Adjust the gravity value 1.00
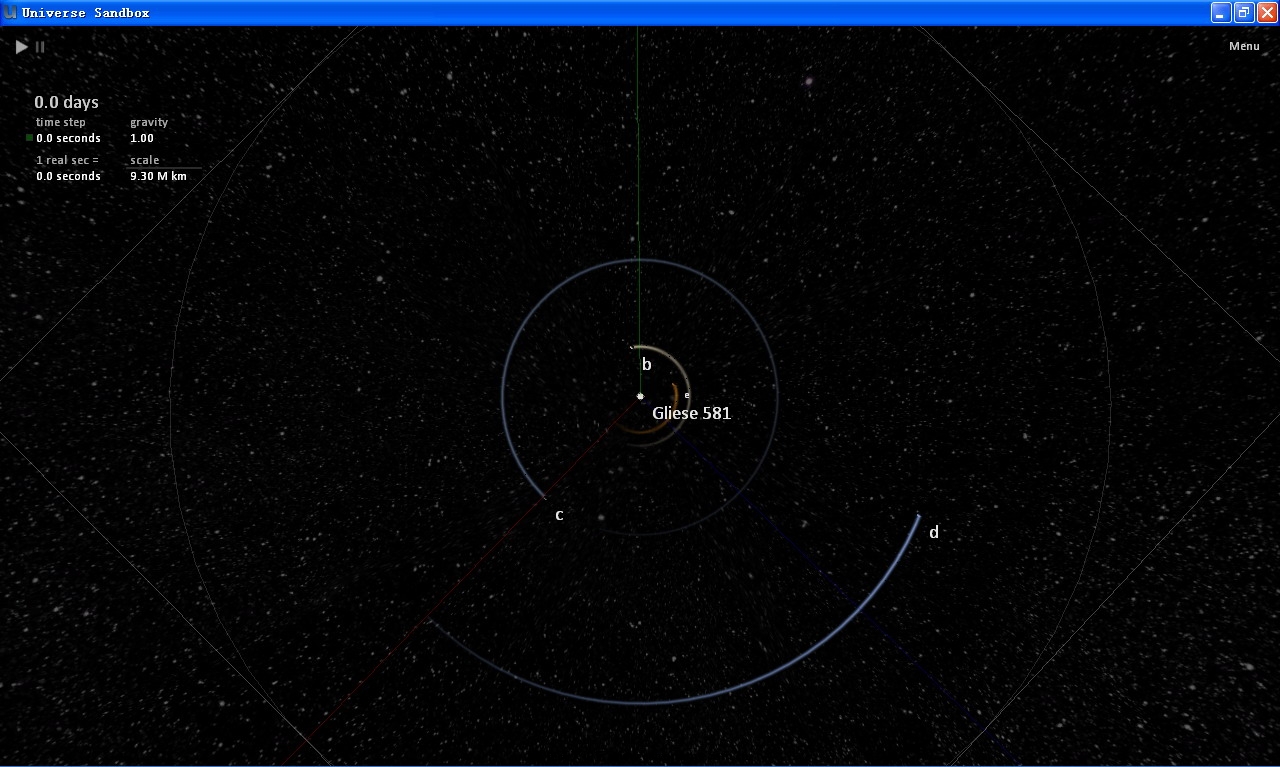Image resolution: width=1280 pixels, height=767 pixels. (142, 138)
